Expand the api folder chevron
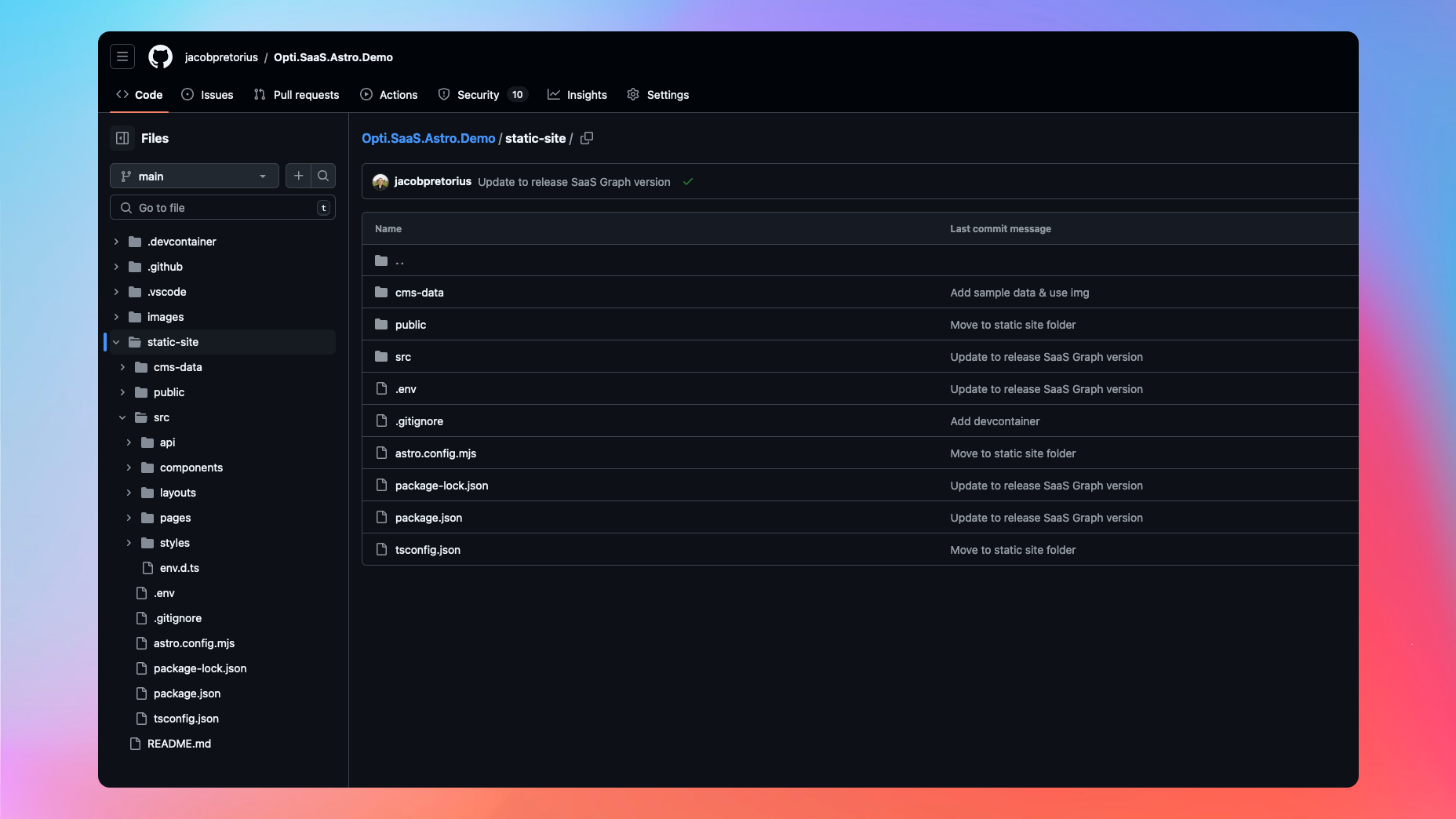 tap(129, 442)
